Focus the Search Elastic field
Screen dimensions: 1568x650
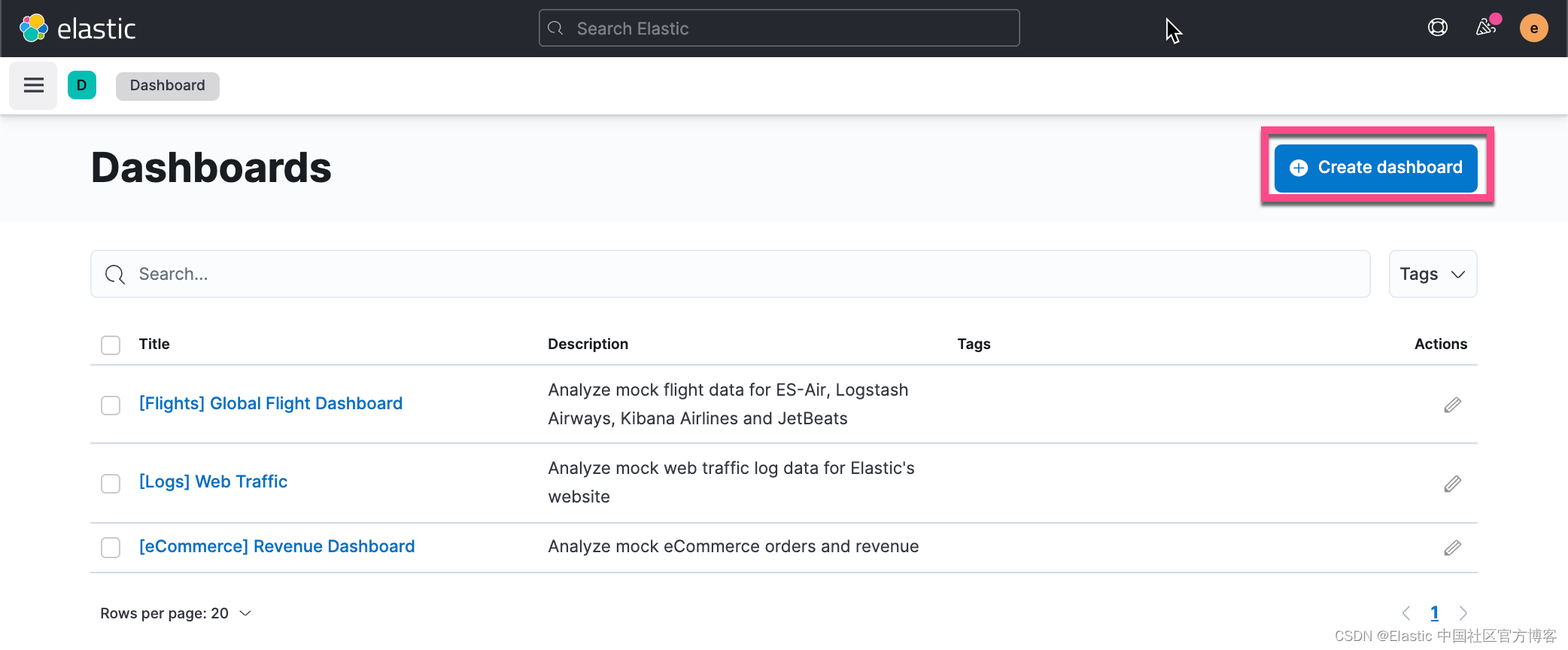(x=779, y=29)
